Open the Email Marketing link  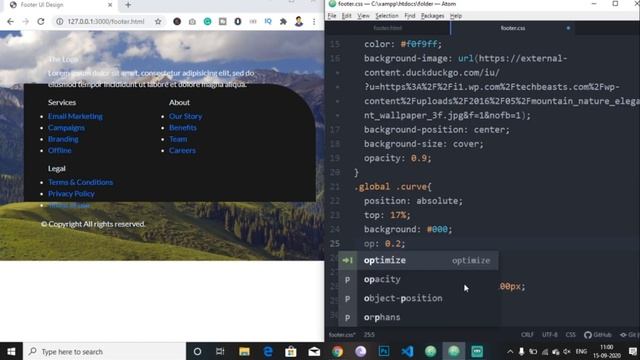click(76, 116)
